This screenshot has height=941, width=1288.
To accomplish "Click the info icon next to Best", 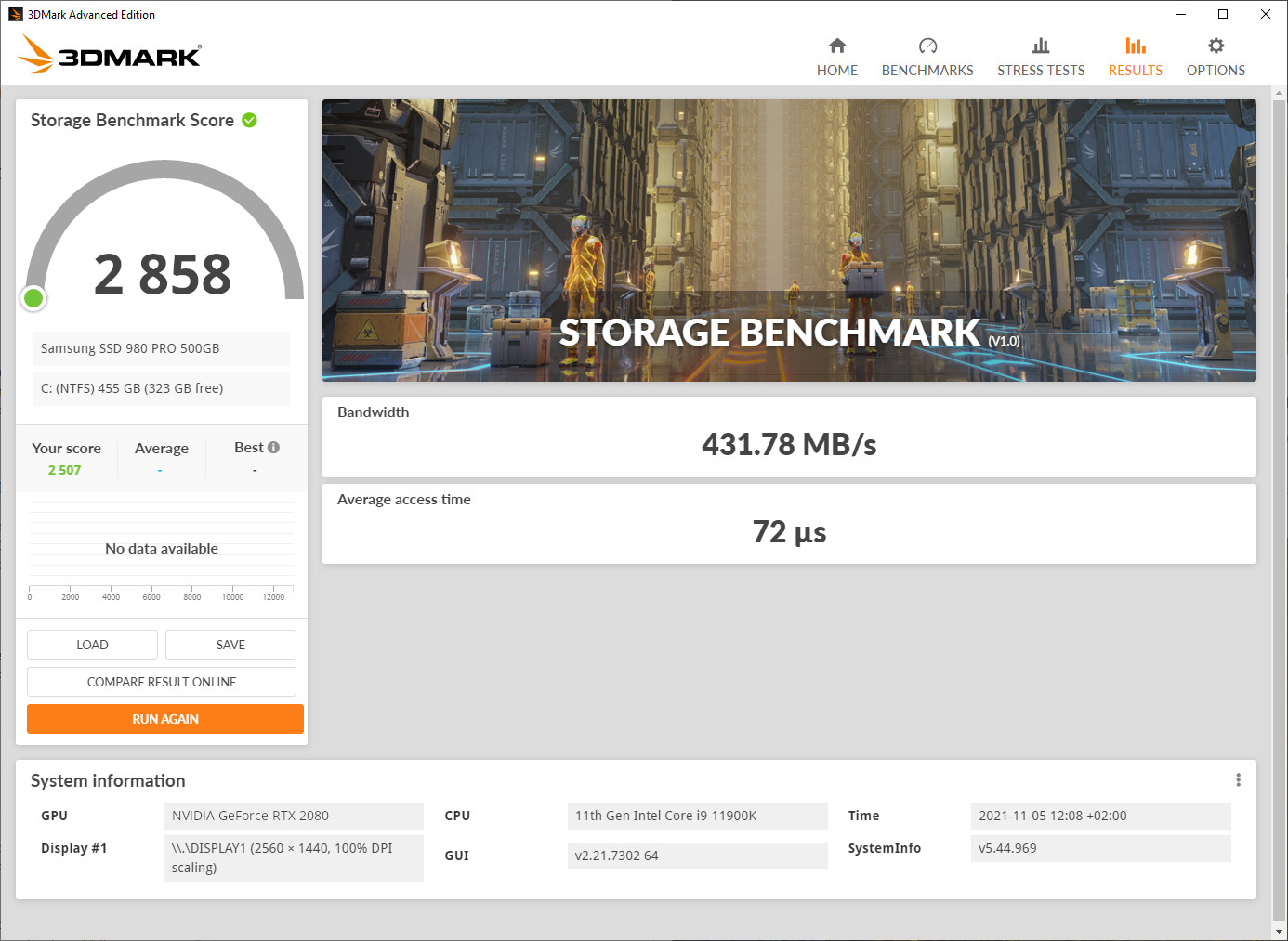I will 274,446.
